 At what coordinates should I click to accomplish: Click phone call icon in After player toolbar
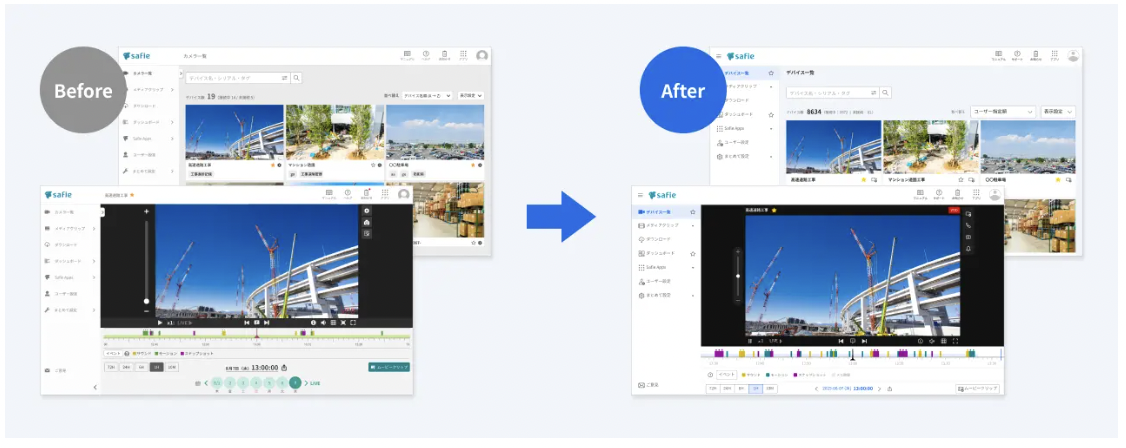point(968,225)
